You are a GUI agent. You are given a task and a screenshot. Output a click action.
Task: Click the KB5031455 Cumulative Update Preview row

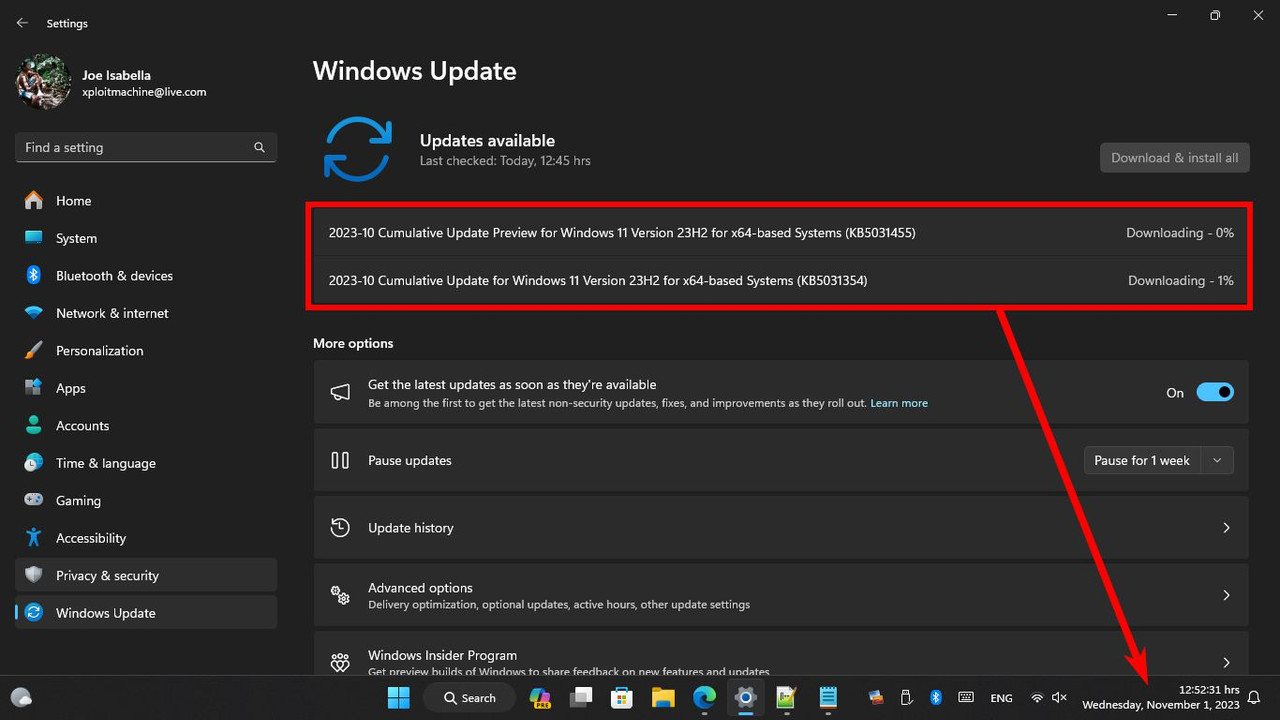click(x=780, y=233)
